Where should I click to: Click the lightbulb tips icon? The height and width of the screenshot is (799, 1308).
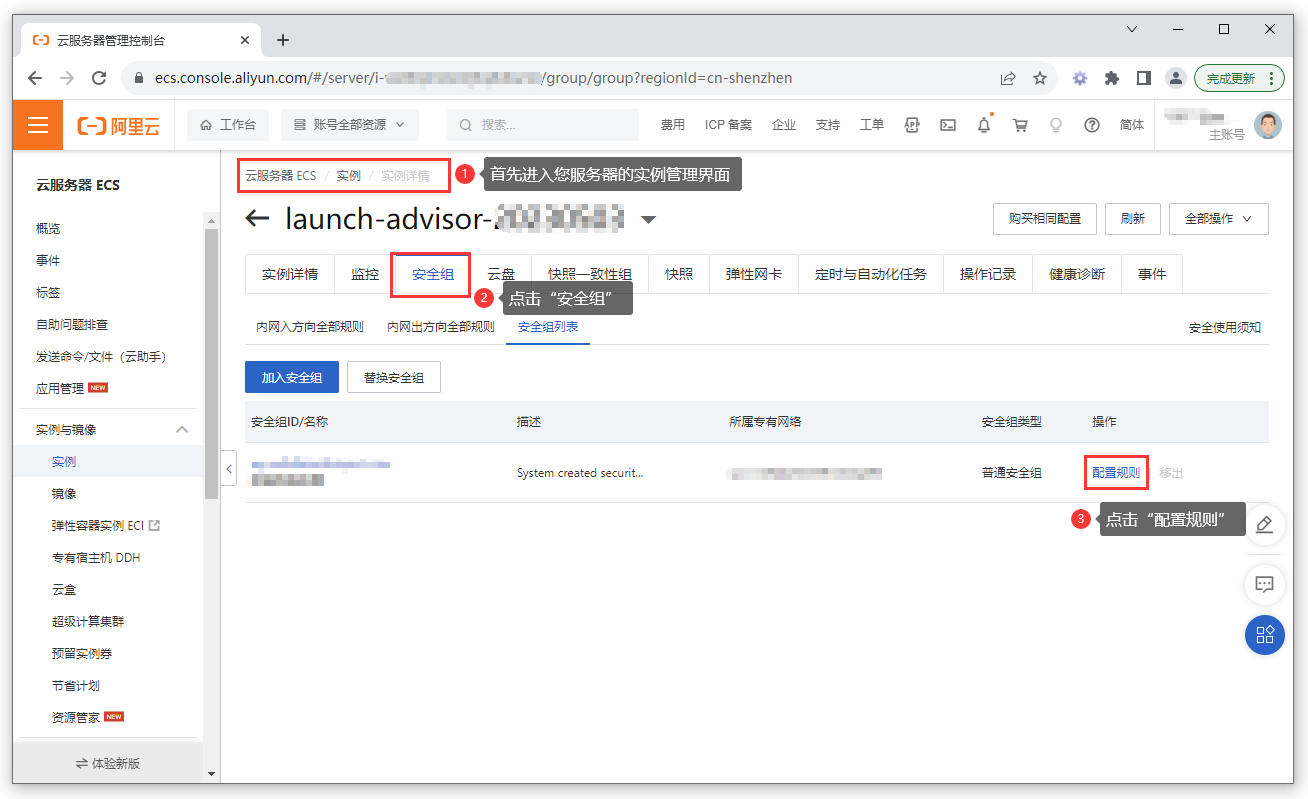click(x=1055, y=125)
